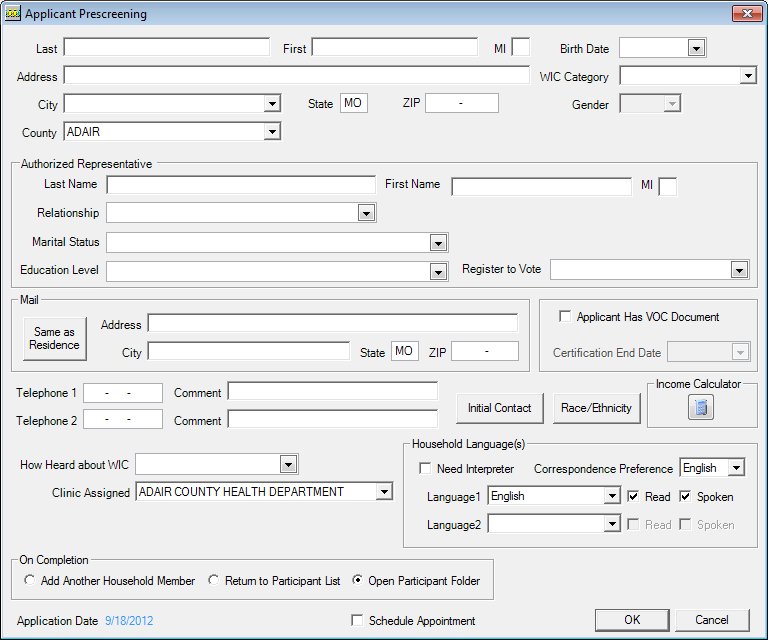The width and height of the screenshot is (768, 640).
Task: Expand the Language2 dropdown
Action: click(612, 524)
